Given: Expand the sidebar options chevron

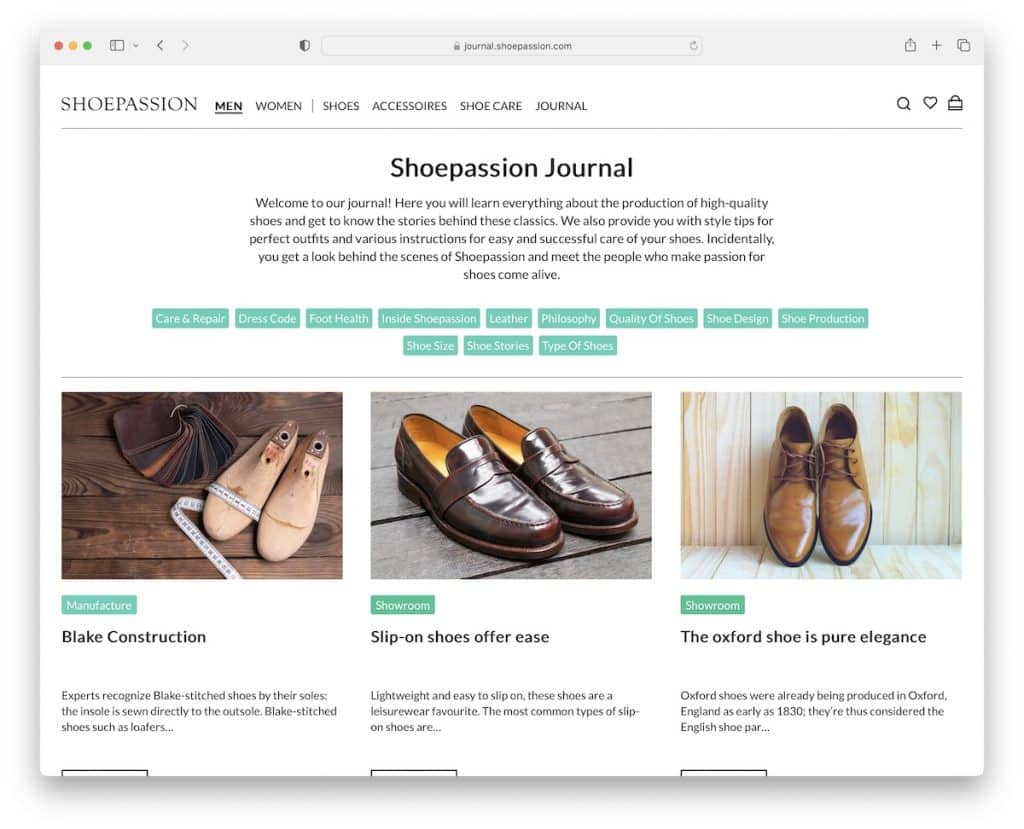Looking at the screenshot, I should click(x=136, y=46).
